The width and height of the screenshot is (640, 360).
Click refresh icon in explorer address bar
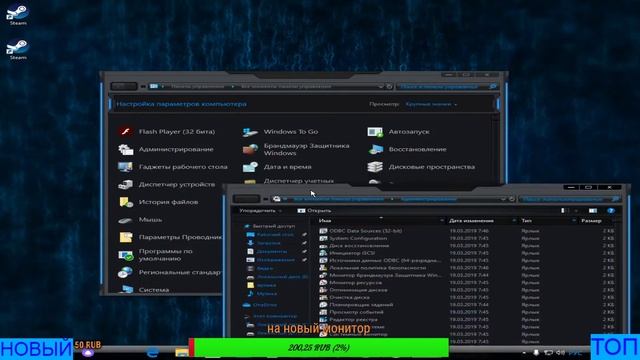tap(512, 199)
